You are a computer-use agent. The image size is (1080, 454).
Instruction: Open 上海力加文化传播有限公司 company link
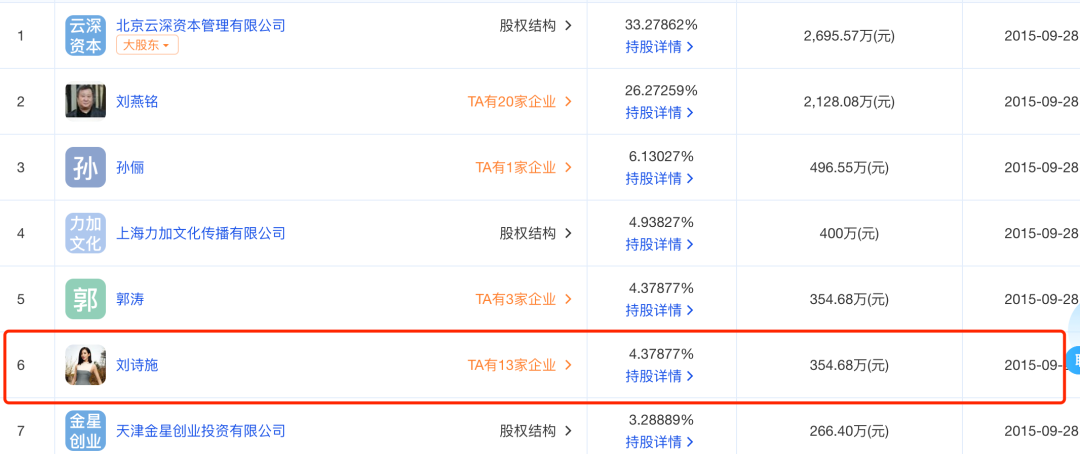point(200,234)
